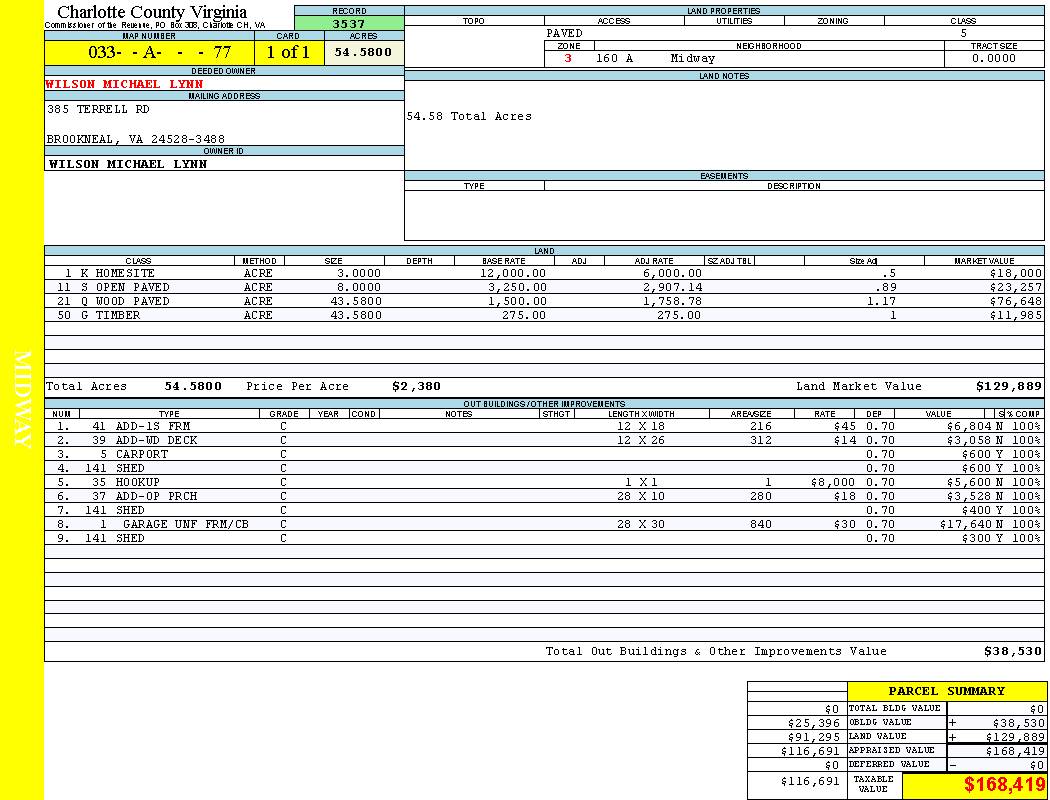
Task: Click the Land Market Value total $129,889
Action: click(x=1008, y=386)
